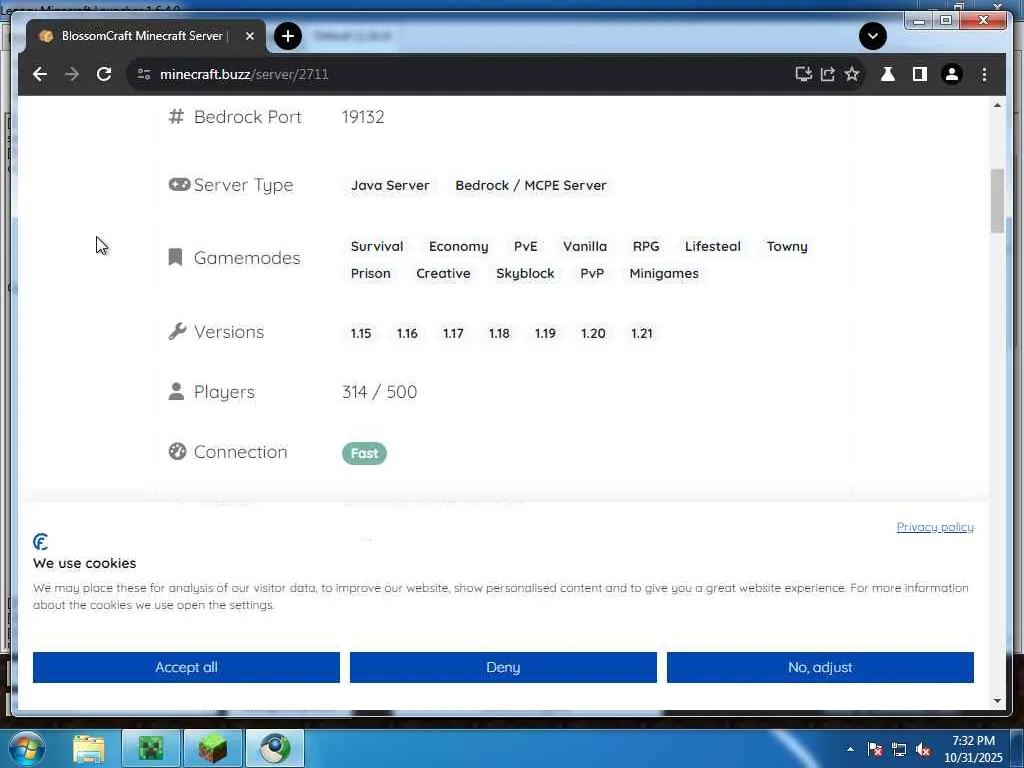Expand the tab search dropdown
This screenshot has height=768, width=1024.
click(872, 36)
